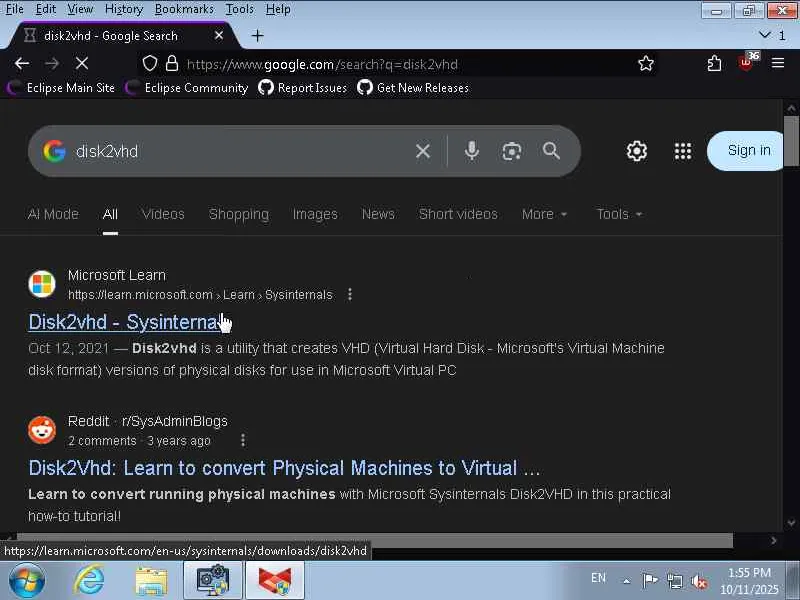This screenshot has width=800, height=600.
Task: Stop loading with the X button
Action: (x=82, y=63)
